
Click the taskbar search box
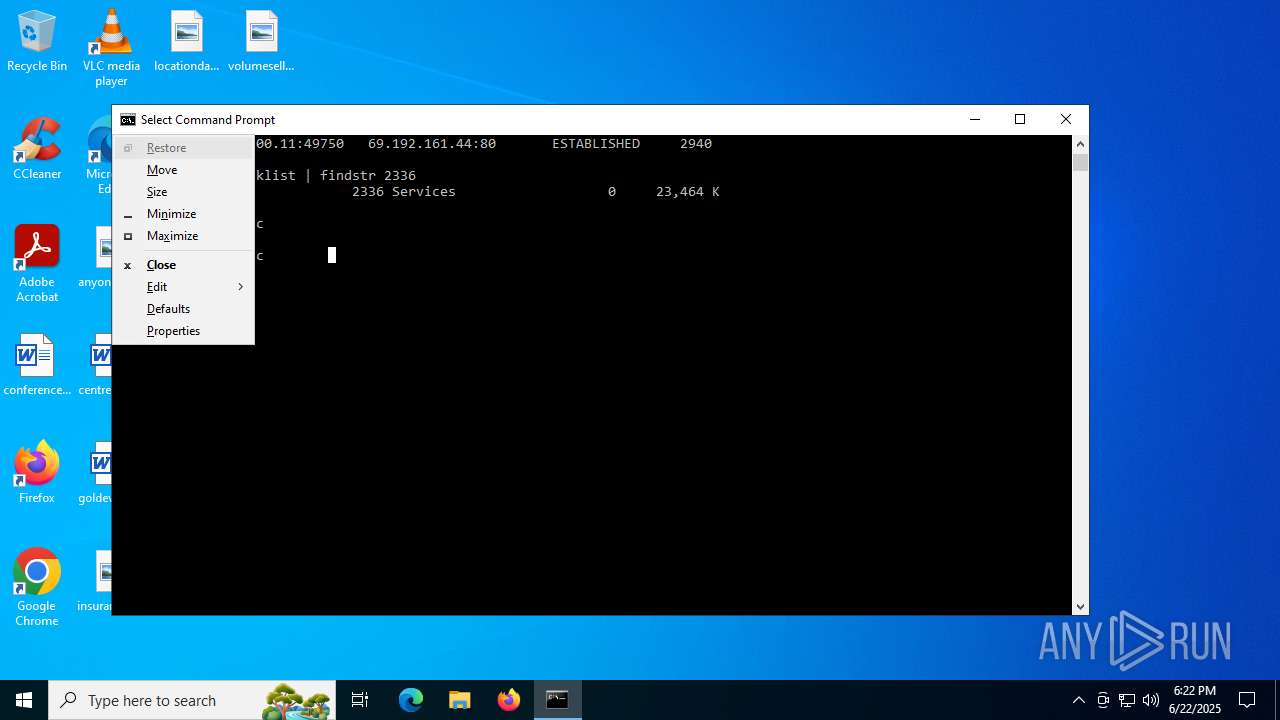point(192,700)
